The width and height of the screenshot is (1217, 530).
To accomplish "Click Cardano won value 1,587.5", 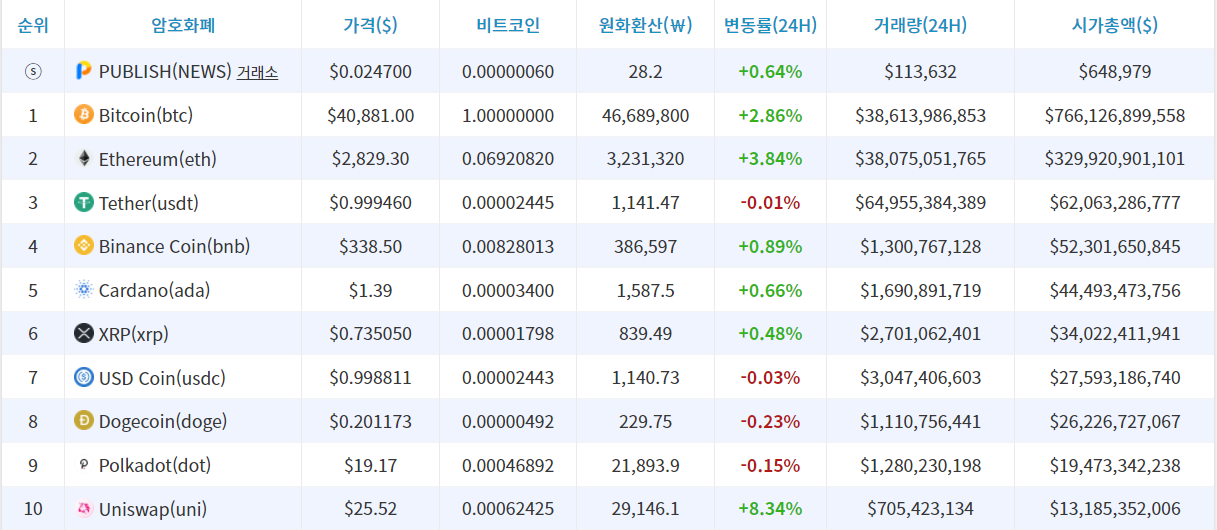I will [646, 291].
